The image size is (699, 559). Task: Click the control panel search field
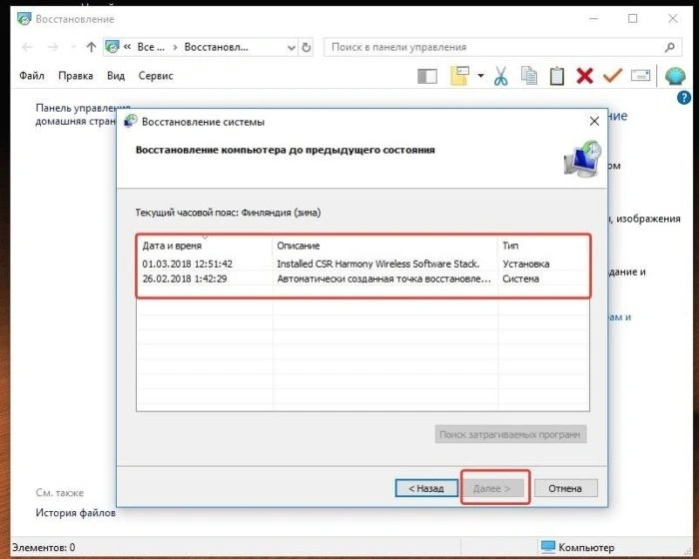[502, 47]
